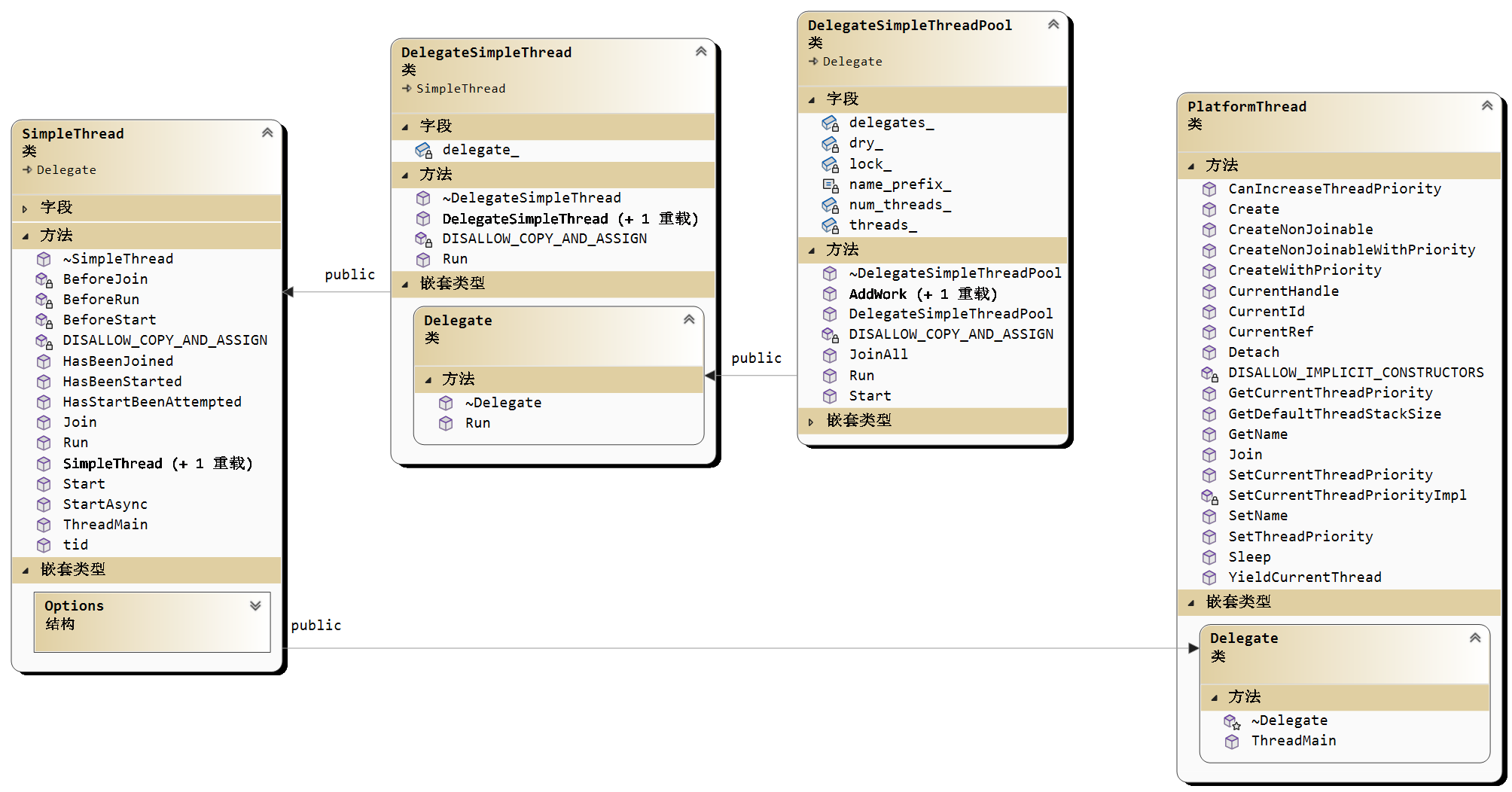Click the dry_ field icon
The image size is (1512, 792).
[831, 143]
